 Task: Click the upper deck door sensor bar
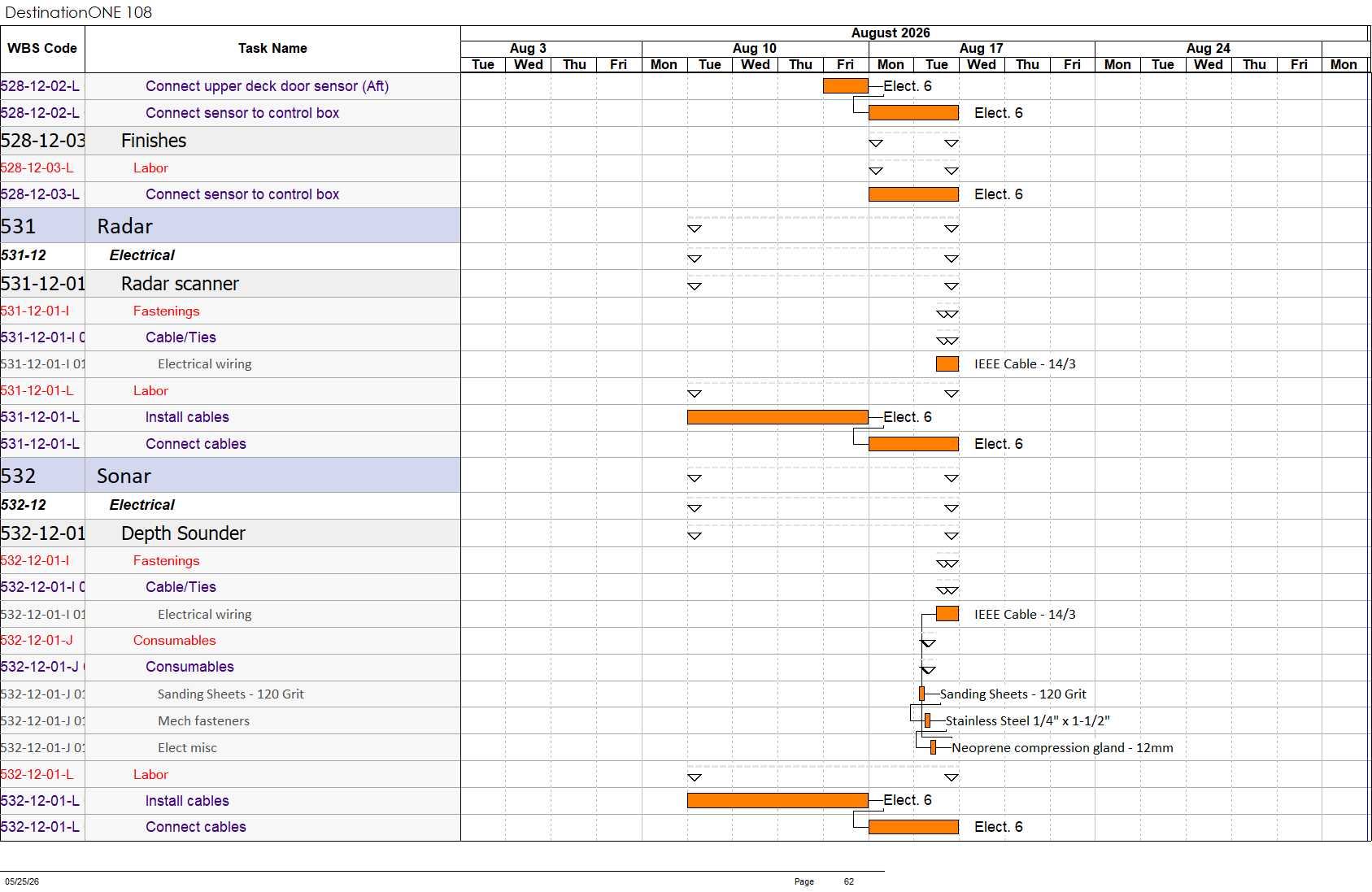(x=846, y=85)
